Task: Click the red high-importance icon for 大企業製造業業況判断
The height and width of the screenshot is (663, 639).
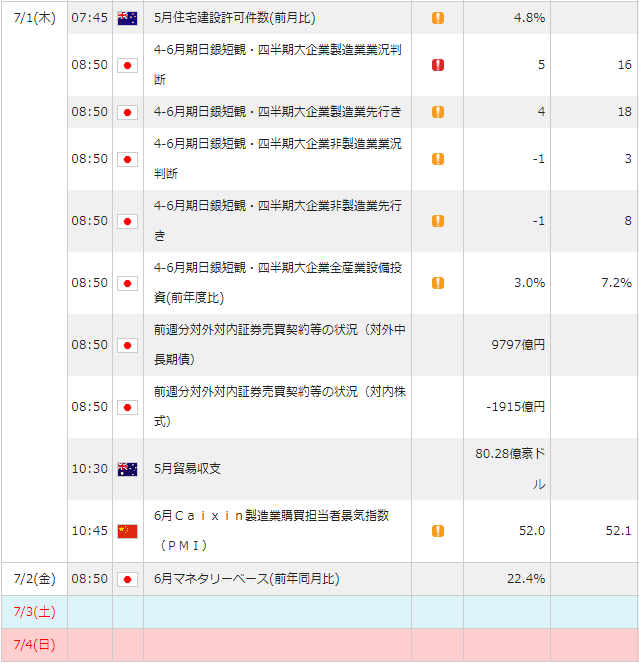Action: click(438, 65)
